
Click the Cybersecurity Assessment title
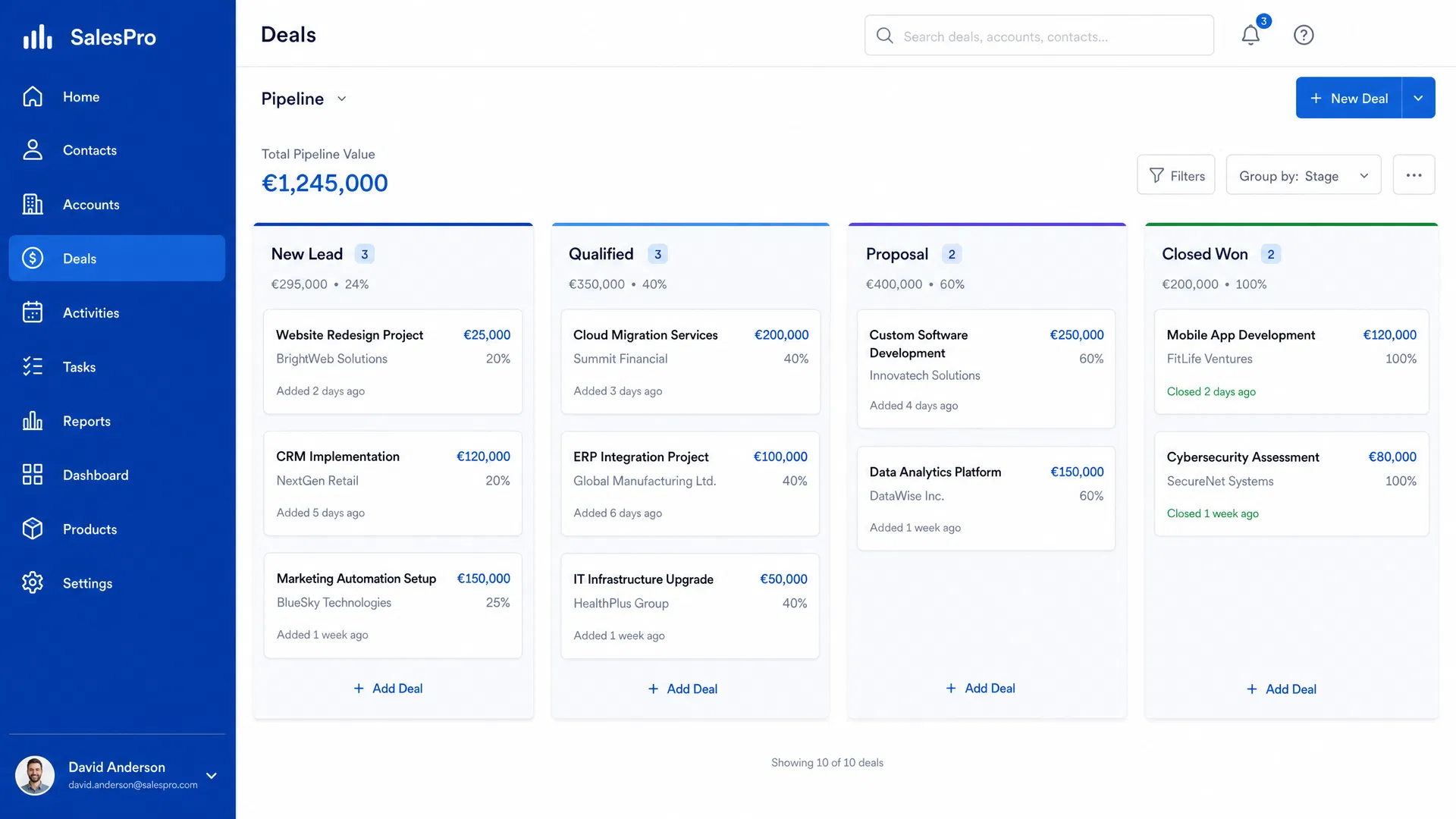[1243, 457]
